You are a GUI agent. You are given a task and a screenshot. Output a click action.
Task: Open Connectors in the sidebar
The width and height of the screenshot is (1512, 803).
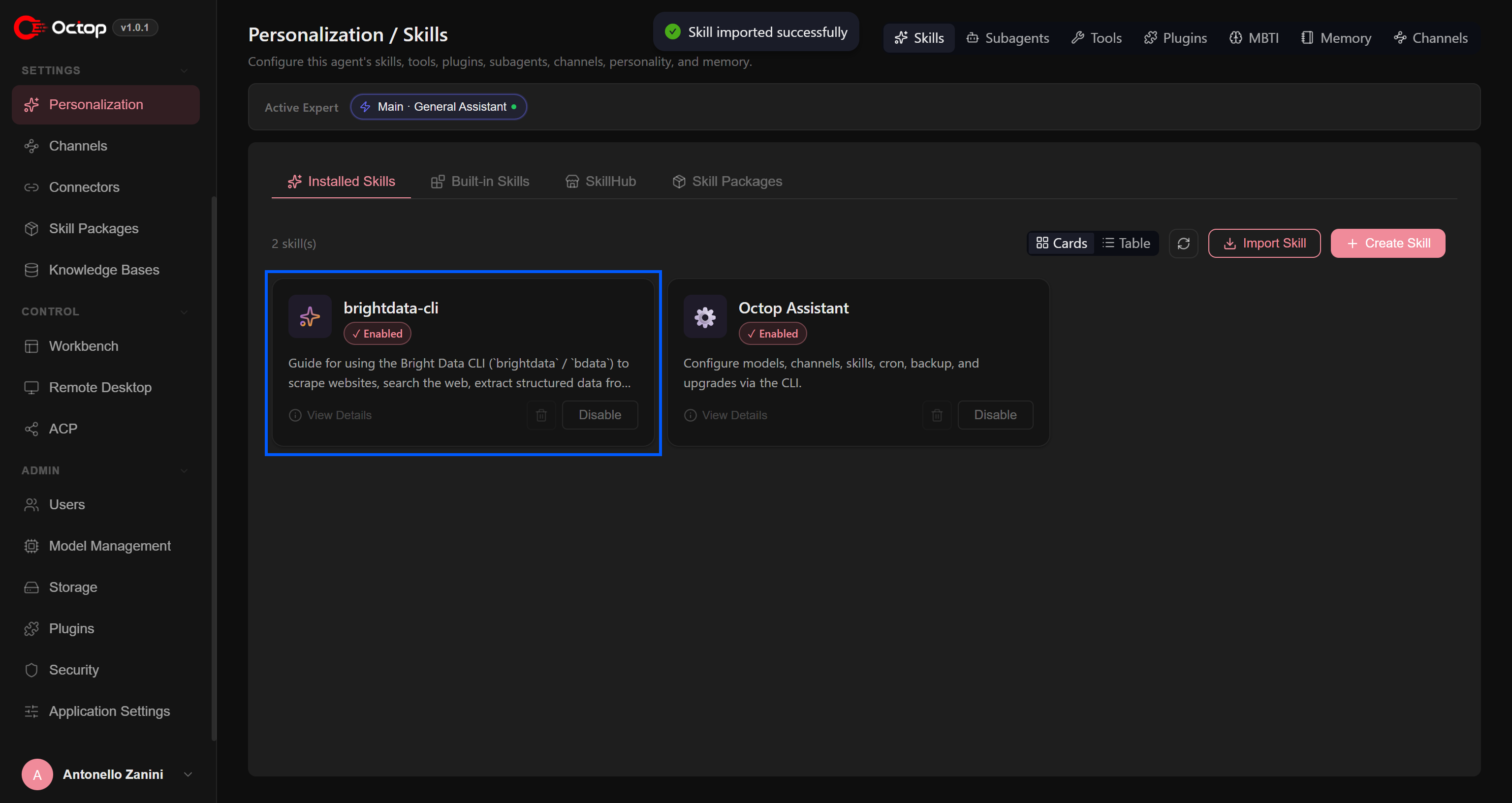pos(106,187)
